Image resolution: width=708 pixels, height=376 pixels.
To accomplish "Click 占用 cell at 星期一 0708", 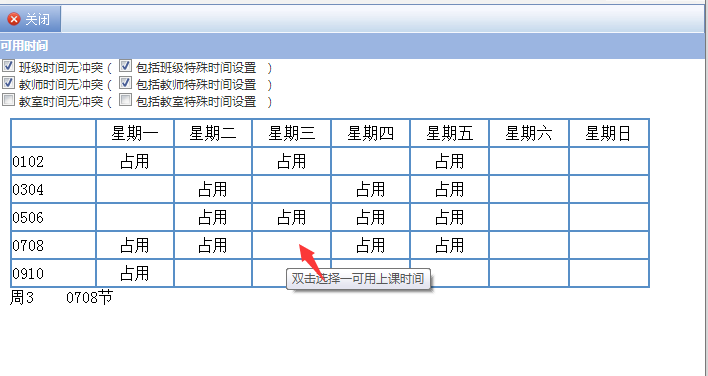I will point(135,245).
